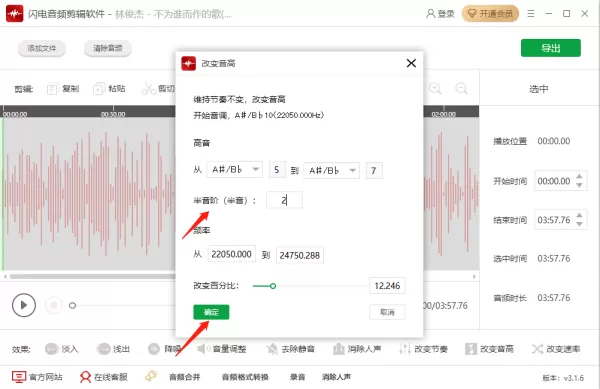Open 在线客服 online support
The width and height of the screenshot is (600, 389).
(x=104, y=377)
